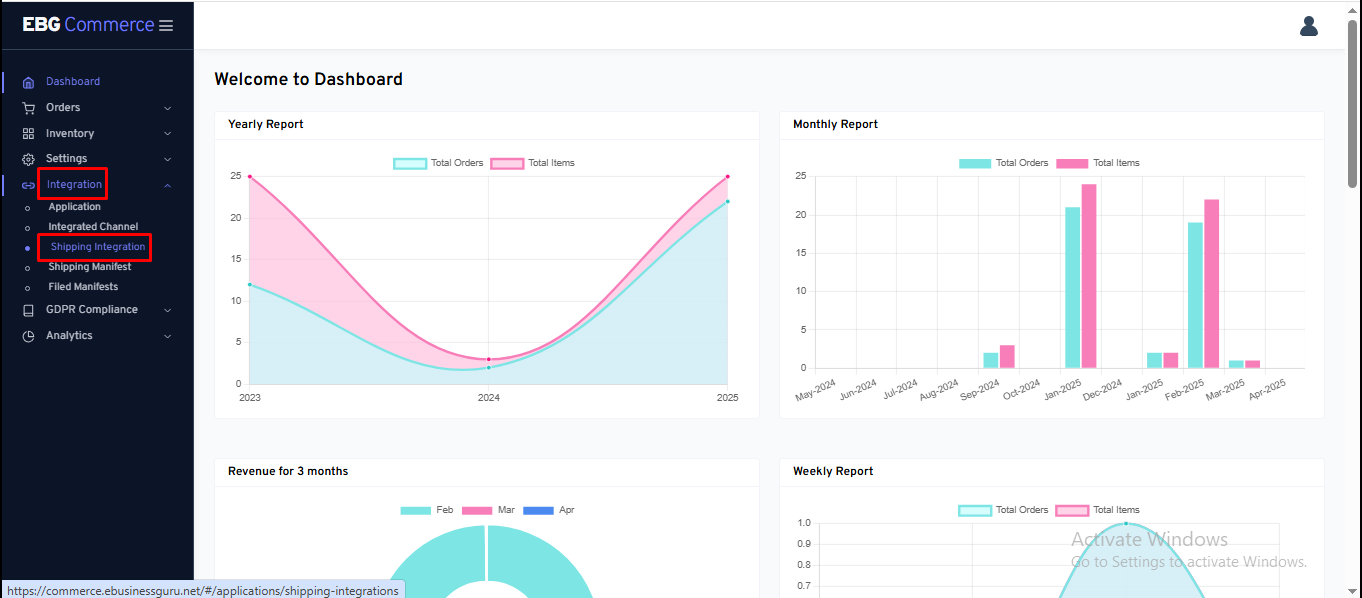The image size is (1362, 598).
Task: Open the user profile icon
Action: tap(1308, 26)
